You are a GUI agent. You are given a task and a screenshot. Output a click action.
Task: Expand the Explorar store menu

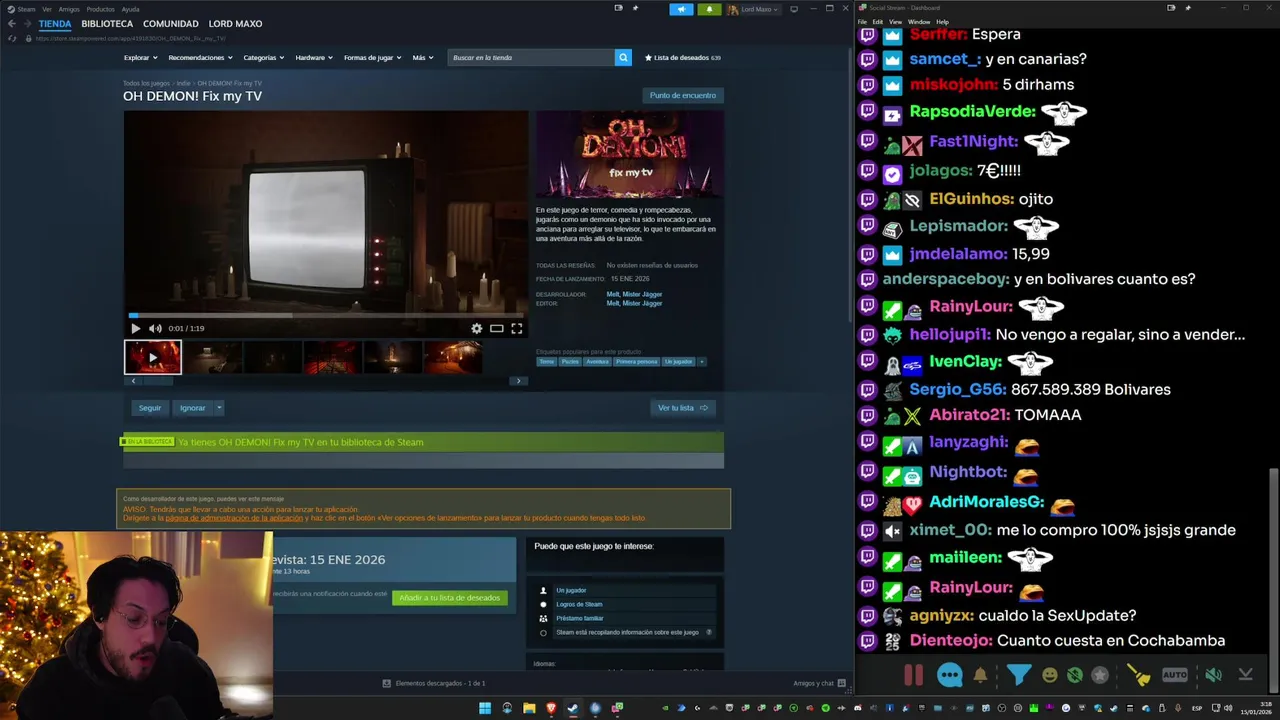pyautogui.click(x=140, y=58)
